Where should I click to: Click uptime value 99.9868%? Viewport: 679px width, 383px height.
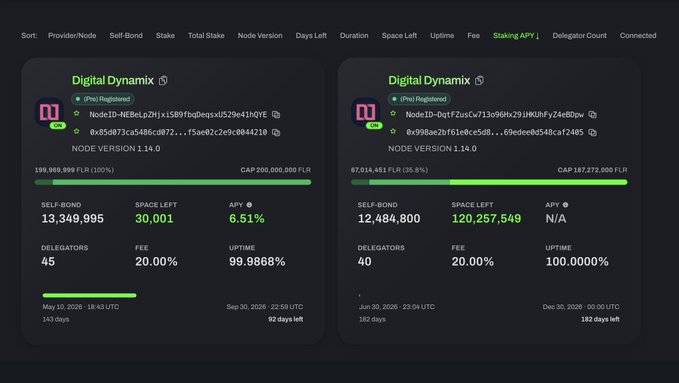257,262
